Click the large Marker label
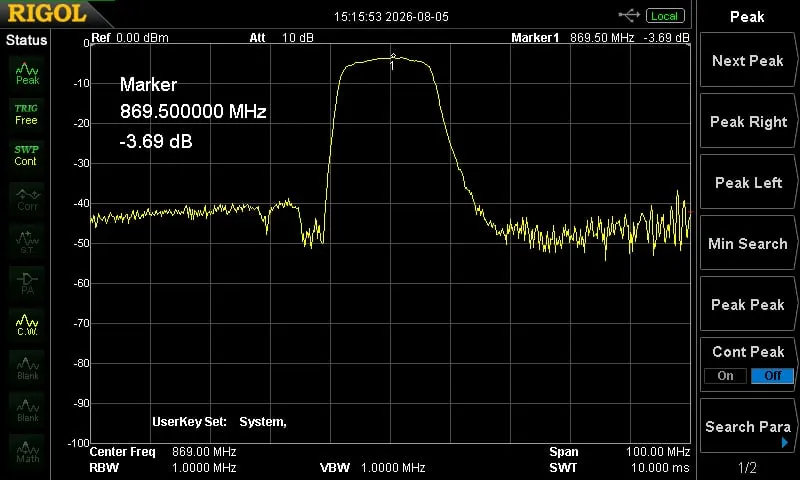Screen dimensions: 800x480 coord(148,84)
